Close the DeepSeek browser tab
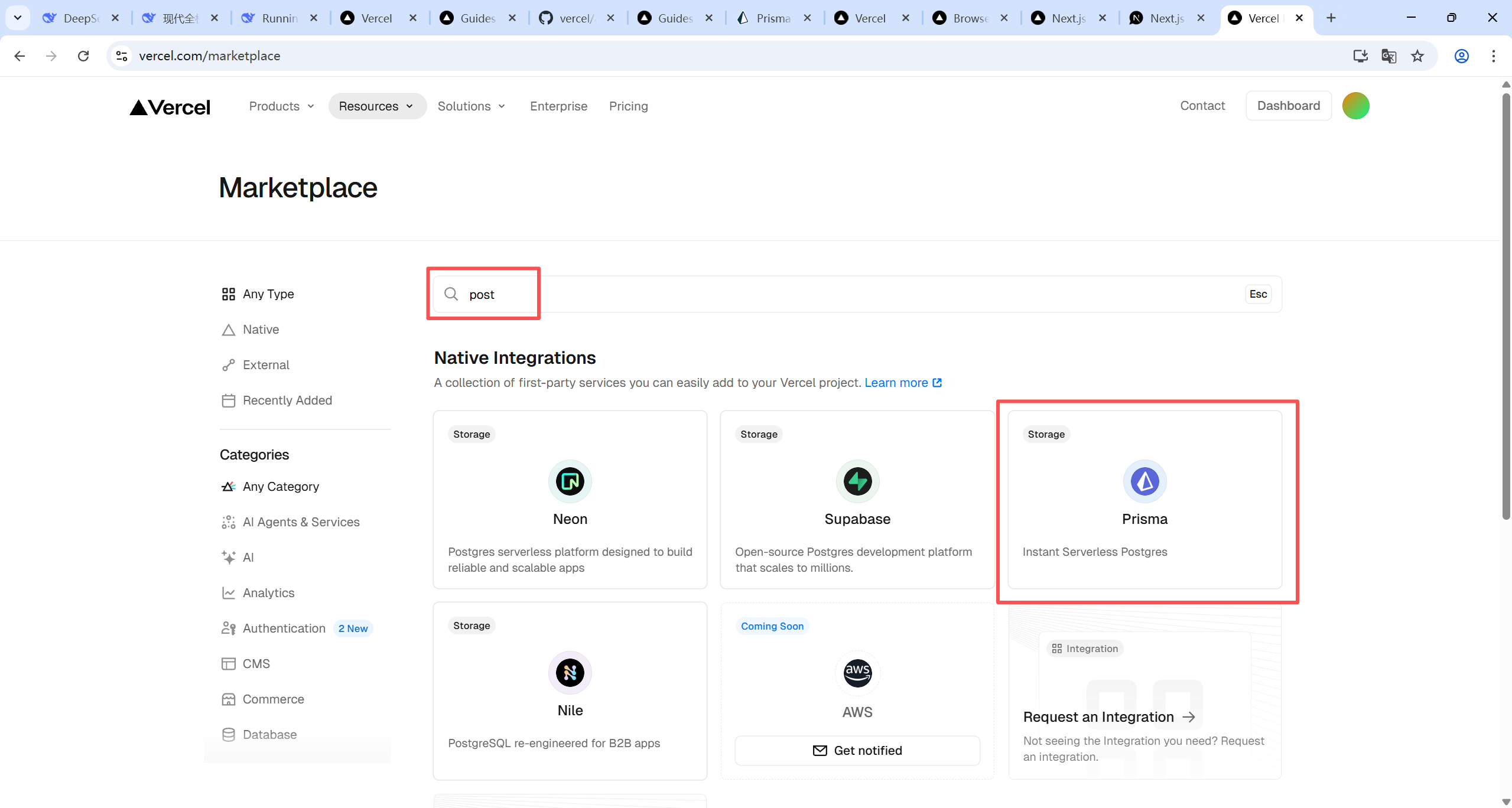The height and width of the screenshot is (808, 1512). [x=115, y=18]
